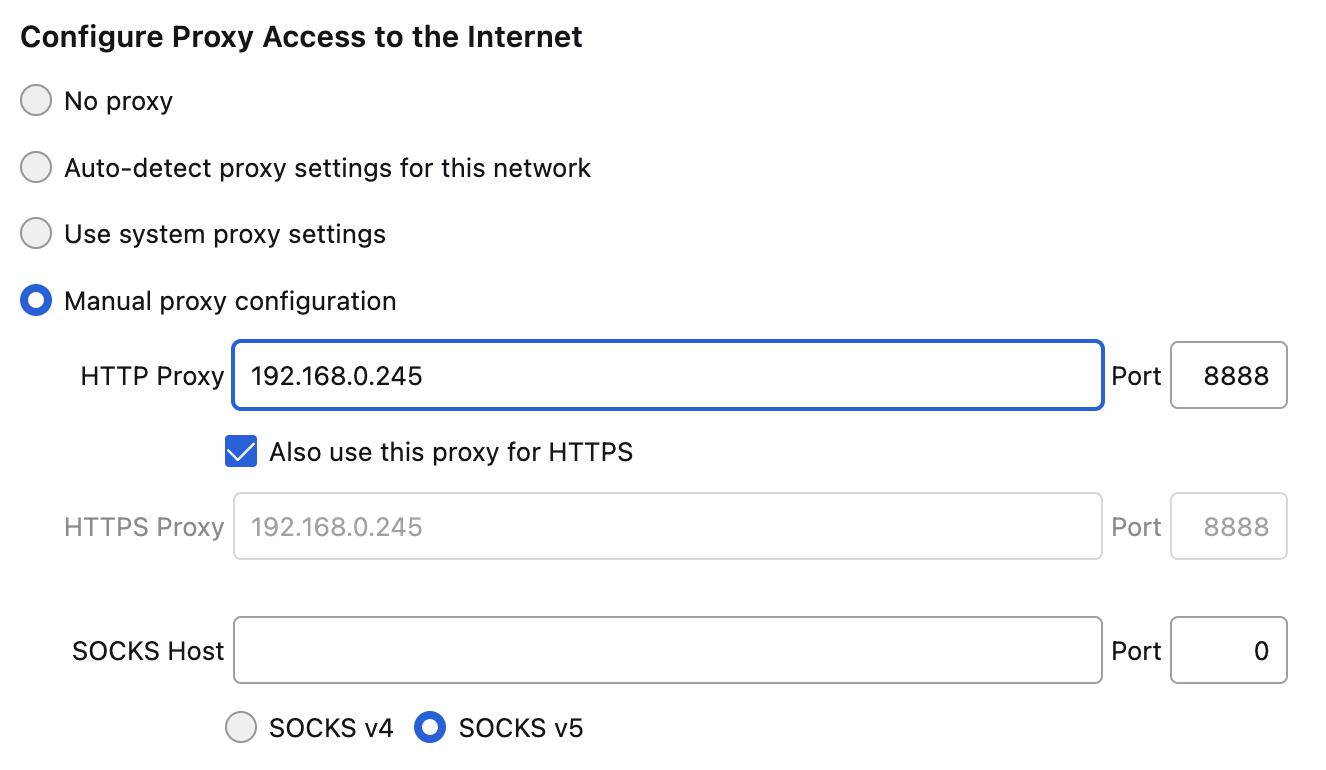Click the empty SOCKS Host field
The height and width of the screenshot is (770, 1326).
(x=667, y=650)
